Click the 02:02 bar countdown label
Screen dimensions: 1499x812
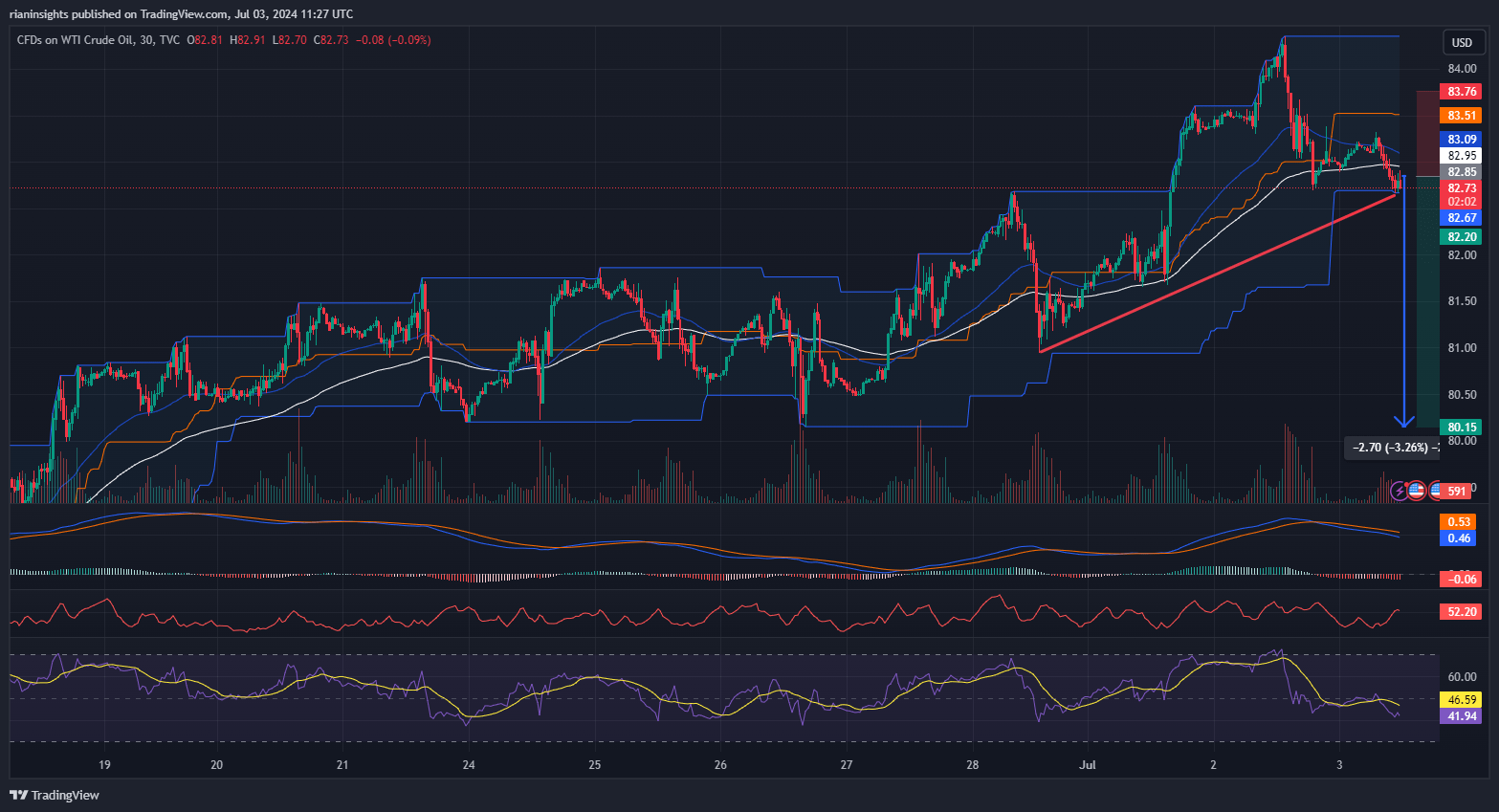tap(1462, 202)
